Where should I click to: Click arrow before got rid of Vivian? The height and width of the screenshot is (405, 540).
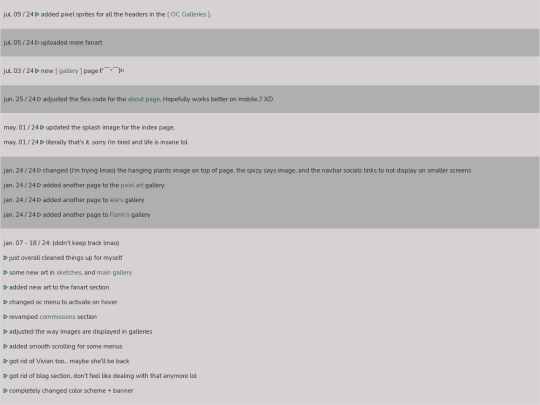coord(6,361)
